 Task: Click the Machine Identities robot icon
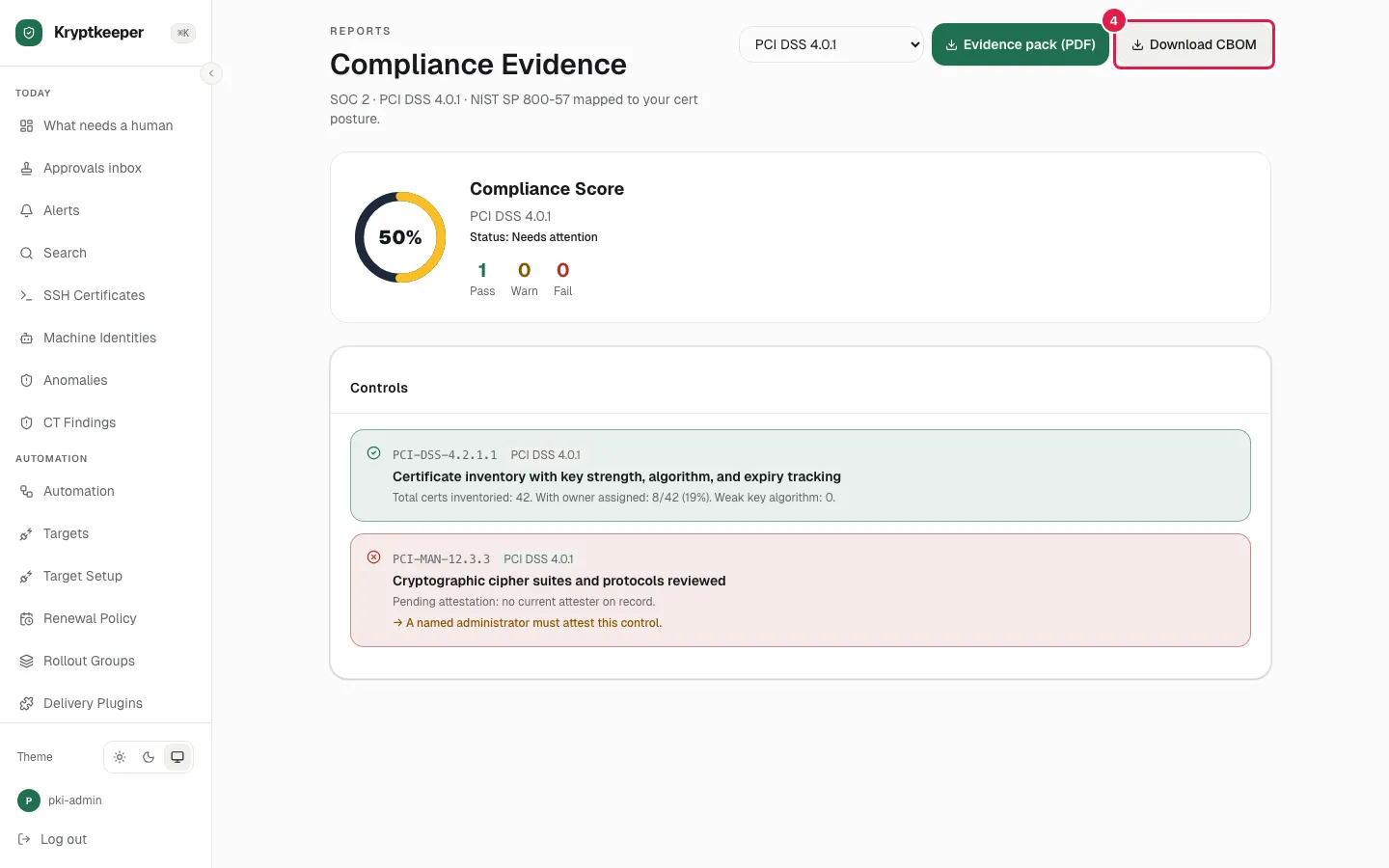click(26, 338)
